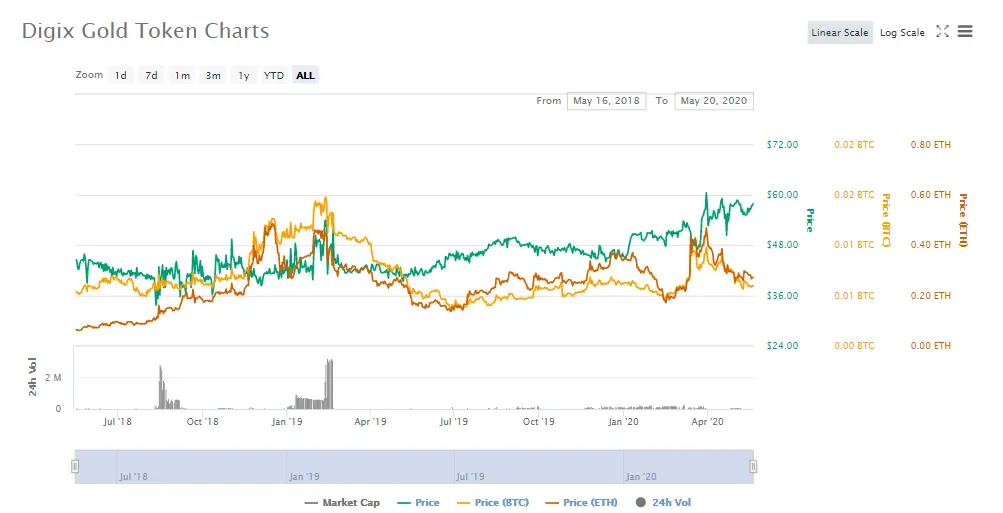Toggle Market Cap series in legend
The image size is (1003, 513).
[x=342, y=503]
